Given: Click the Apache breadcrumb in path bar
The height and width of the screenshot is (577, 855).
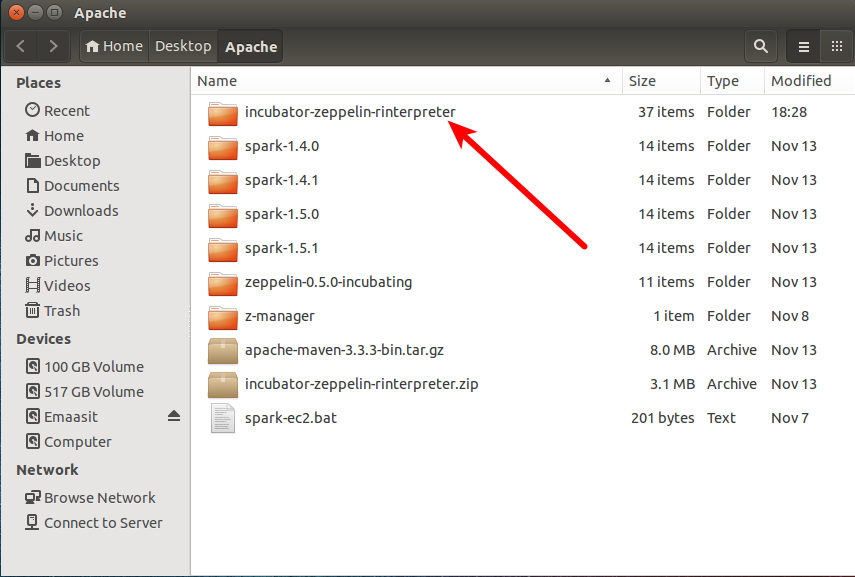Looking at the screenshot, I should [251, 47].
